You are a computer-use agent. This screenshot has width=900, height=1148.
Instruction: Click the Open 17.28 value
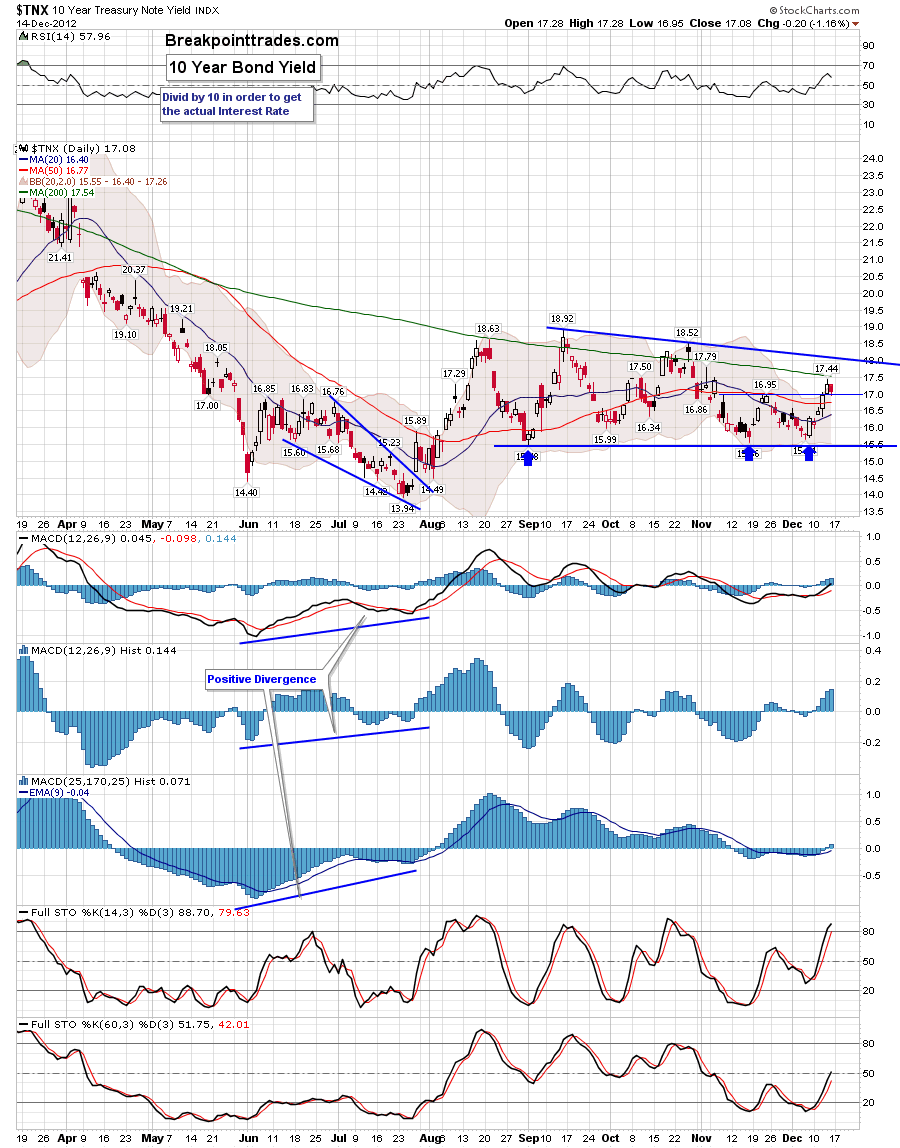[534, 23]
